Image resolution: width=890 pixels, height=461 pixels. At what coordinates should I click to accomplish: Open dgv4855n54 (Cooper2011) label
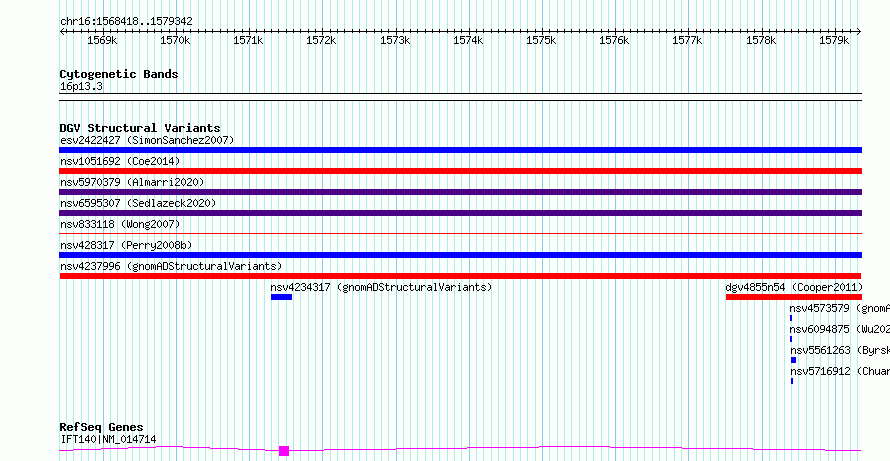point(794,287)
